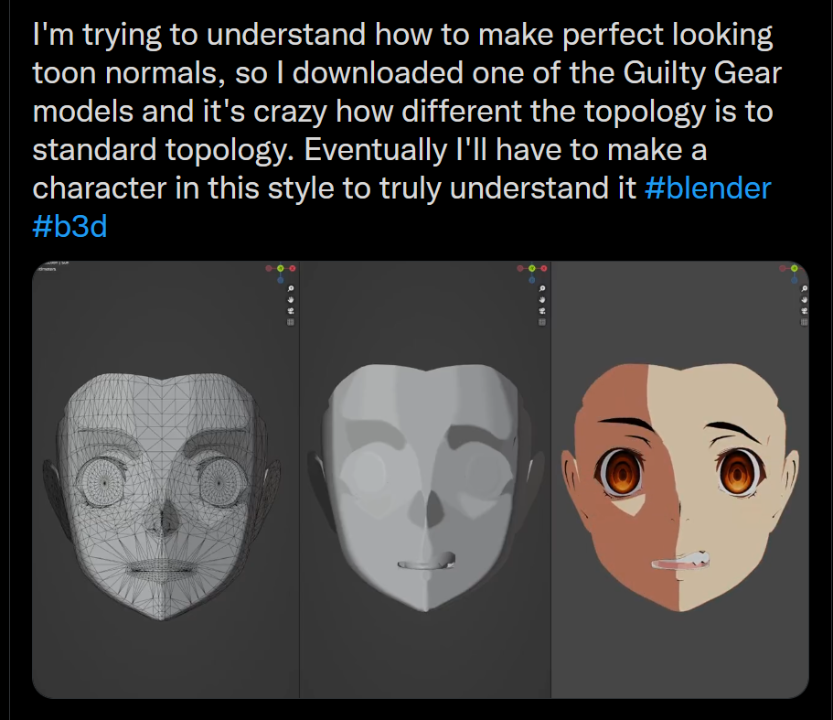
Task: Click camera view icon in wireframe viewport
Action: [x=291, y=311]
